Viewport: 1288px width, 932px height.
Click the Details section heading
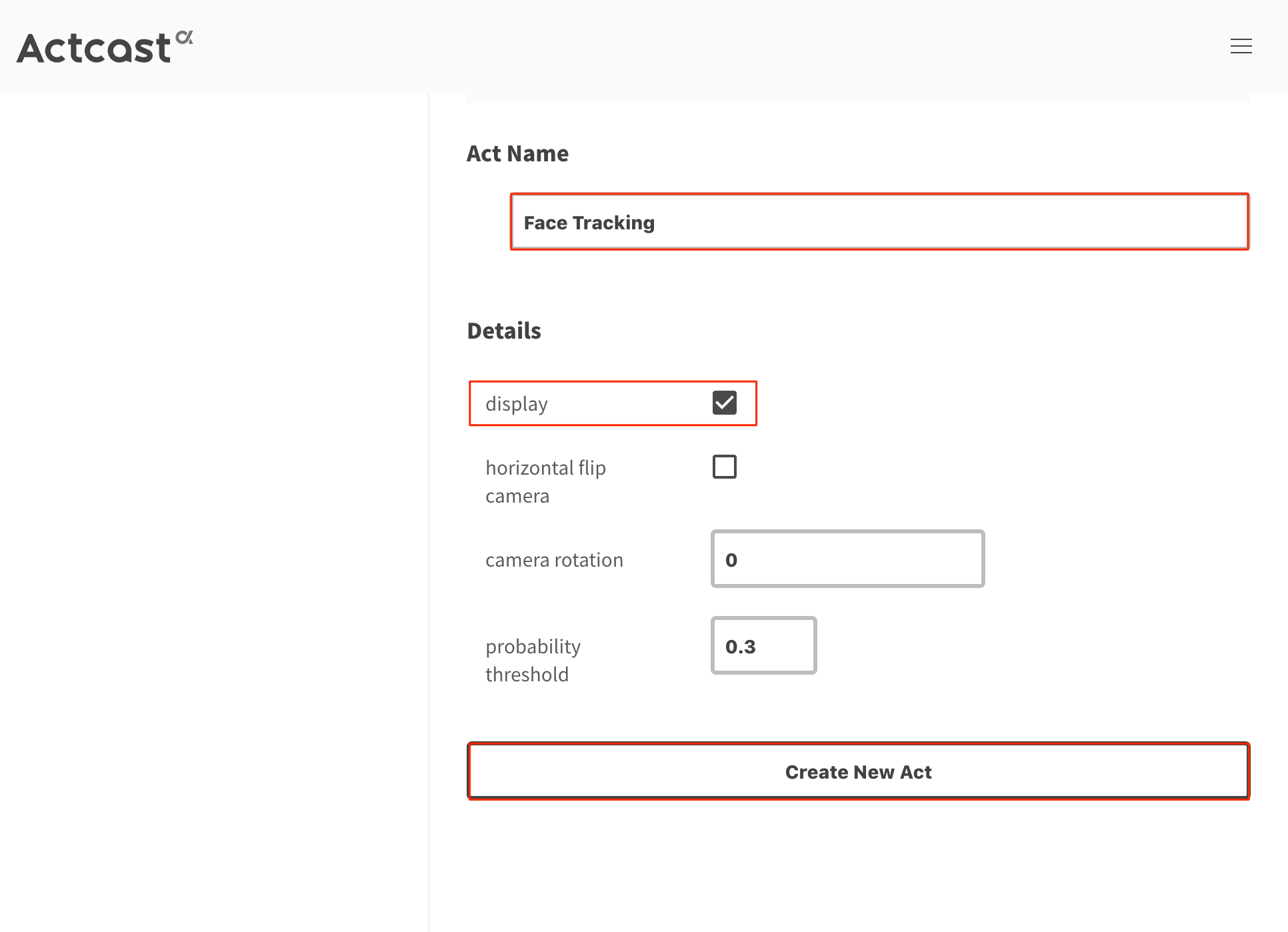[504, 331]
